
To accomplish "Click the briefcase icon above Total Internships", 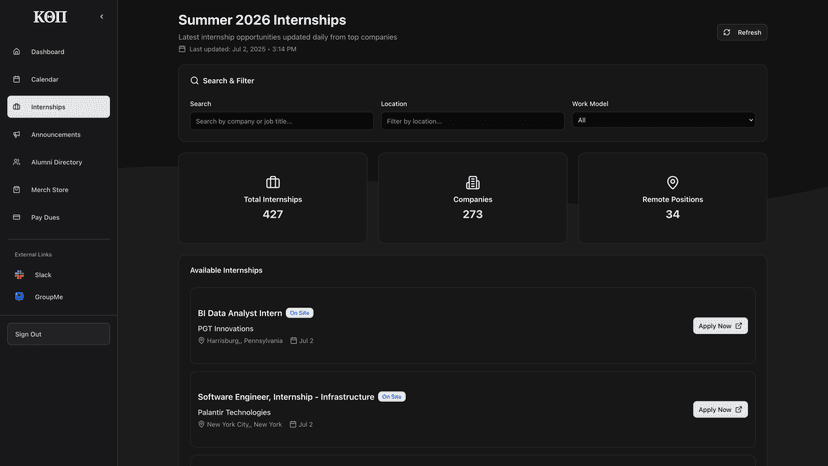I will coord(273,182).
